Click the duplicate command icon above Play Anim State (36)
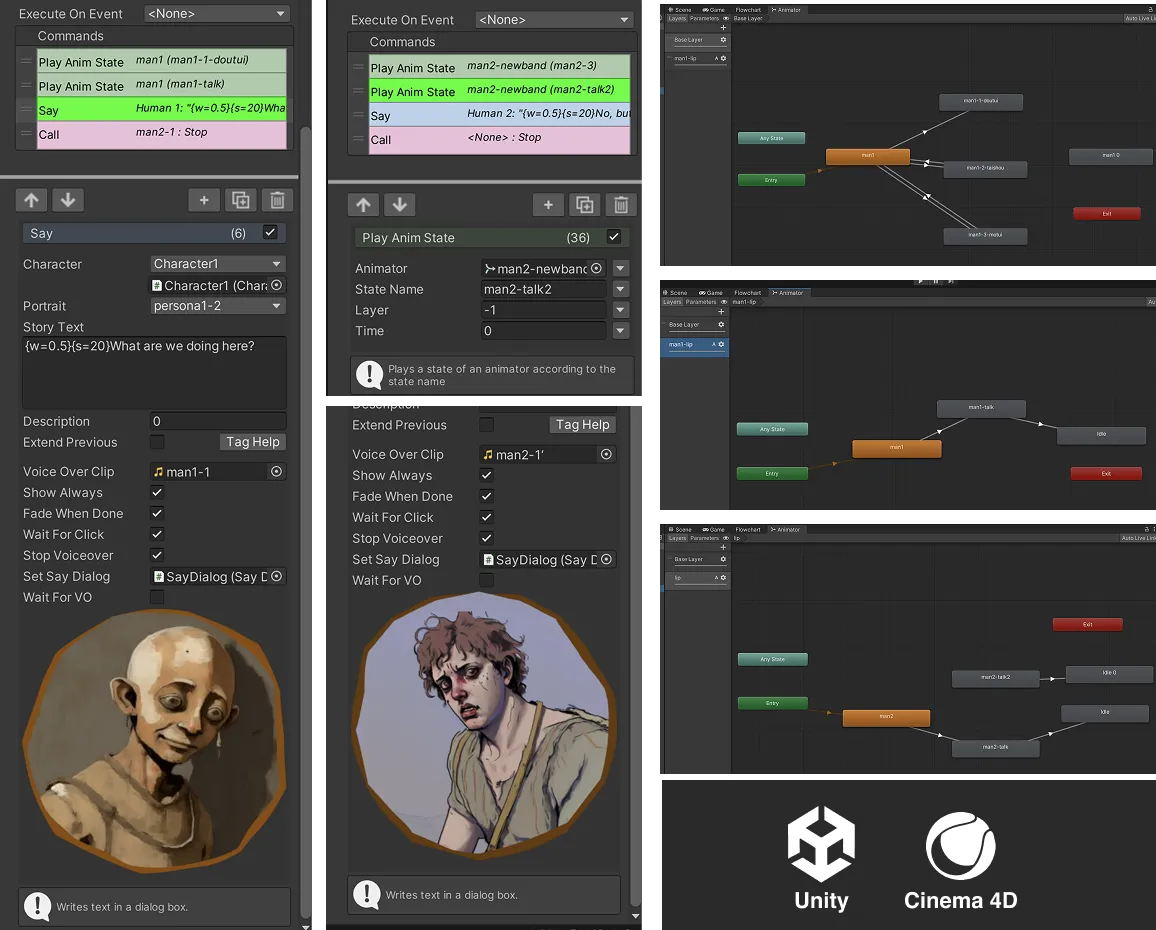Image resolution: width=1156 pixels, height=930 pixels. tap(584, 205)
